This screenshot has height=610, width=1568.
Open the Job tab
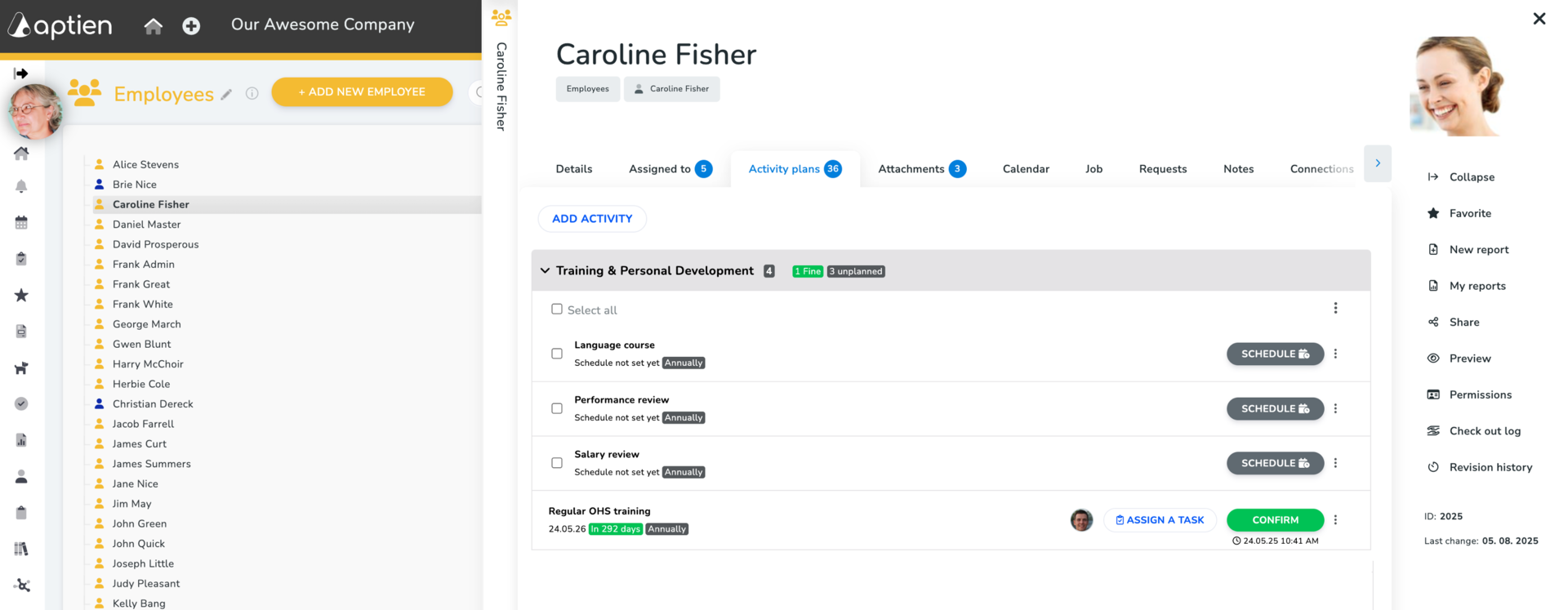[1094, 169]
